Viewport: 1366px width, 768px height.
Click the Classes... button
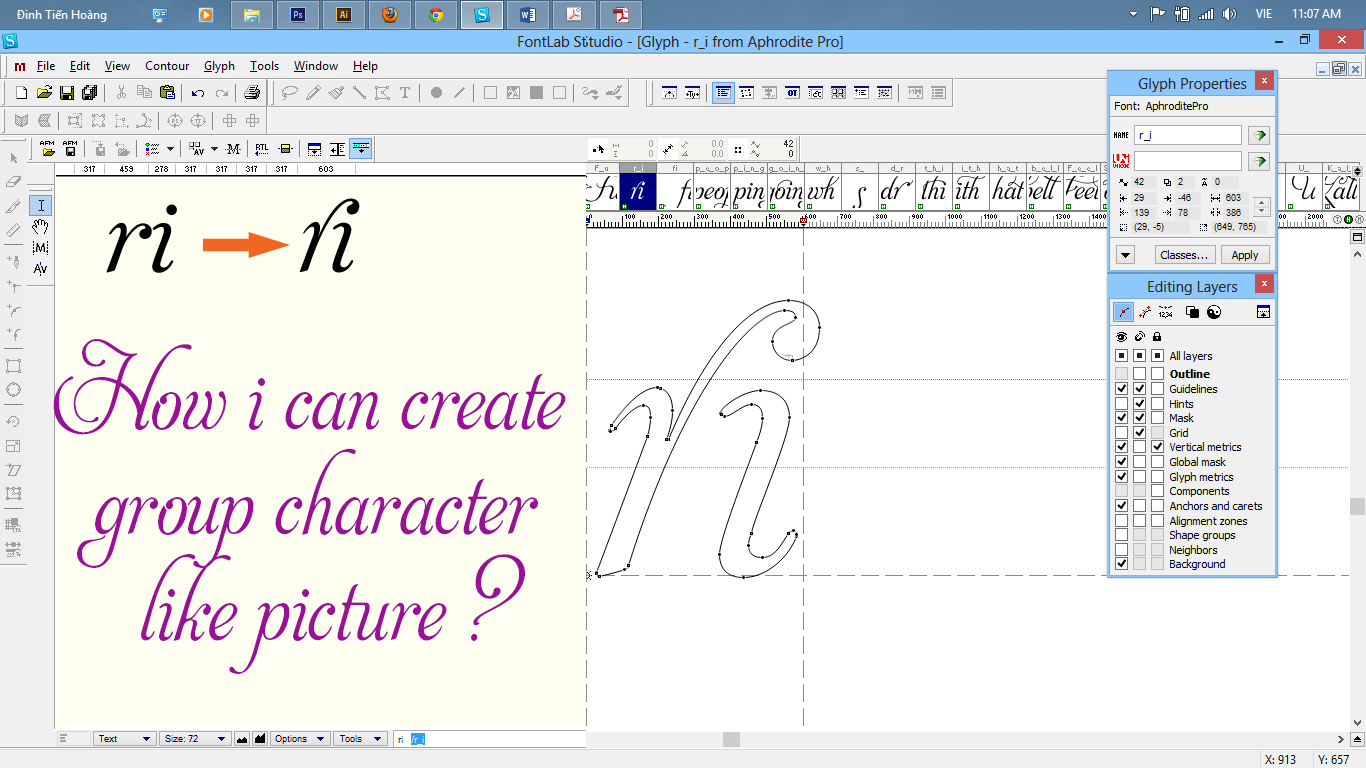click(x=1184, y=255)
